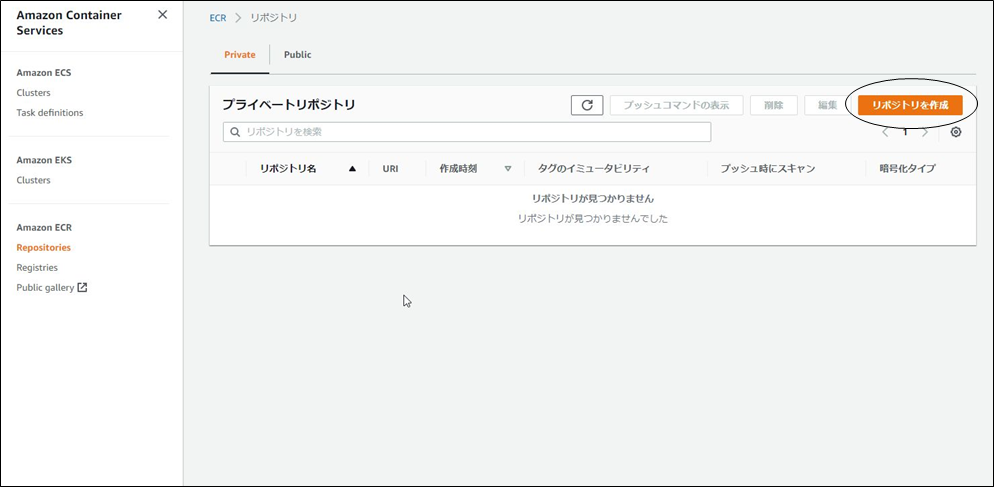Open Clusters under Amazon EKS
Screen dimensions: 994x487
click(x=34, y=180)
